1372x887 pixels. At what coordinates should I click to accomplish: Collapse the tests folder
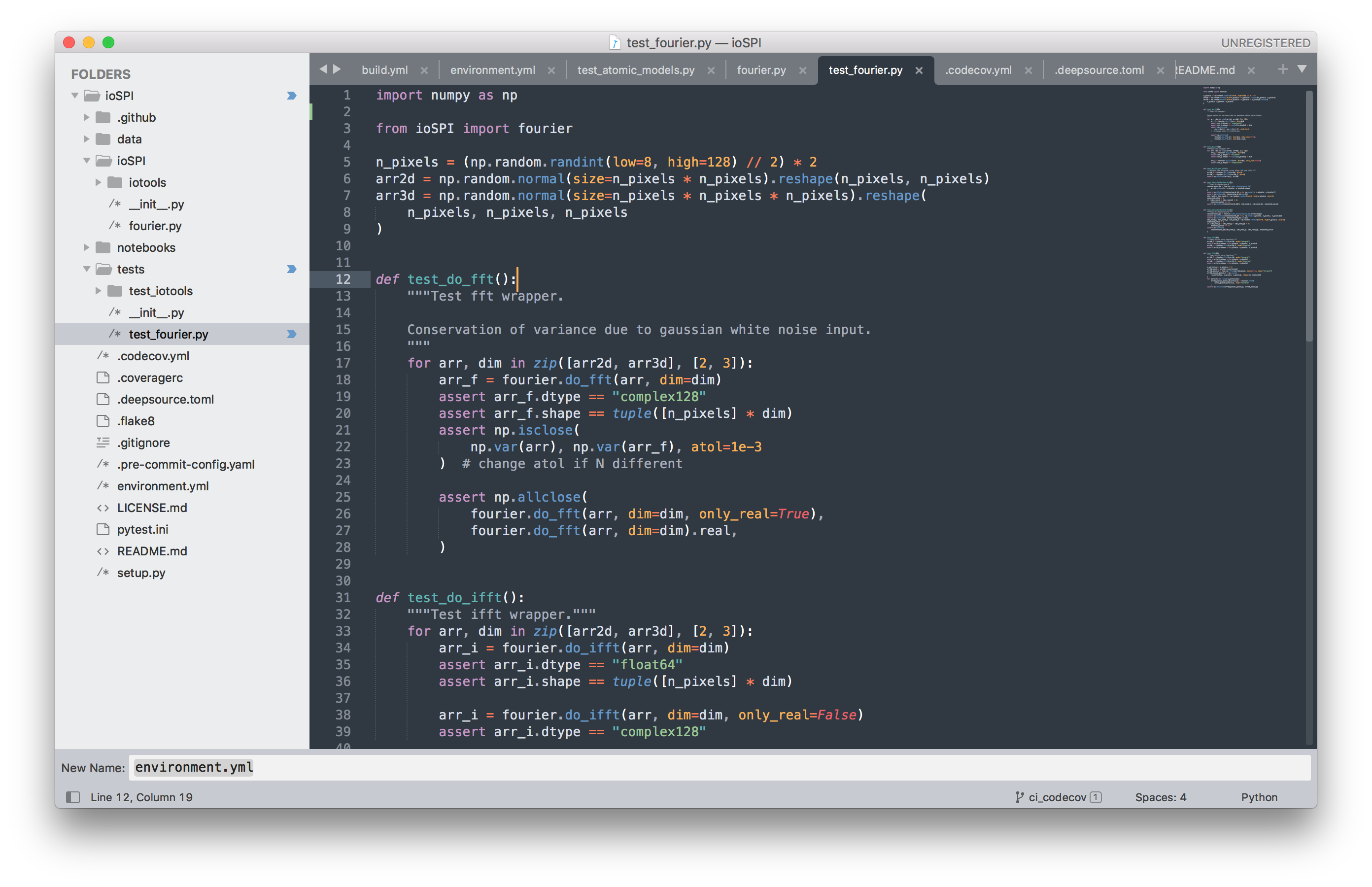coord(86,269)
